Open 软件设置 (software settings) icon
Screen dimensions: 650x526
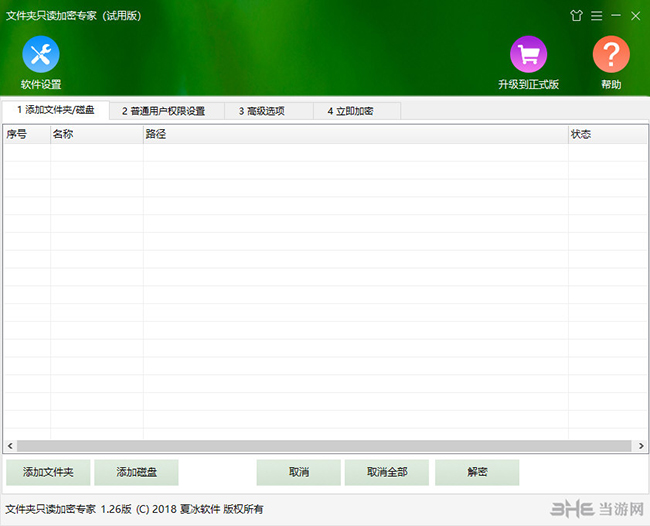point(41,55)
